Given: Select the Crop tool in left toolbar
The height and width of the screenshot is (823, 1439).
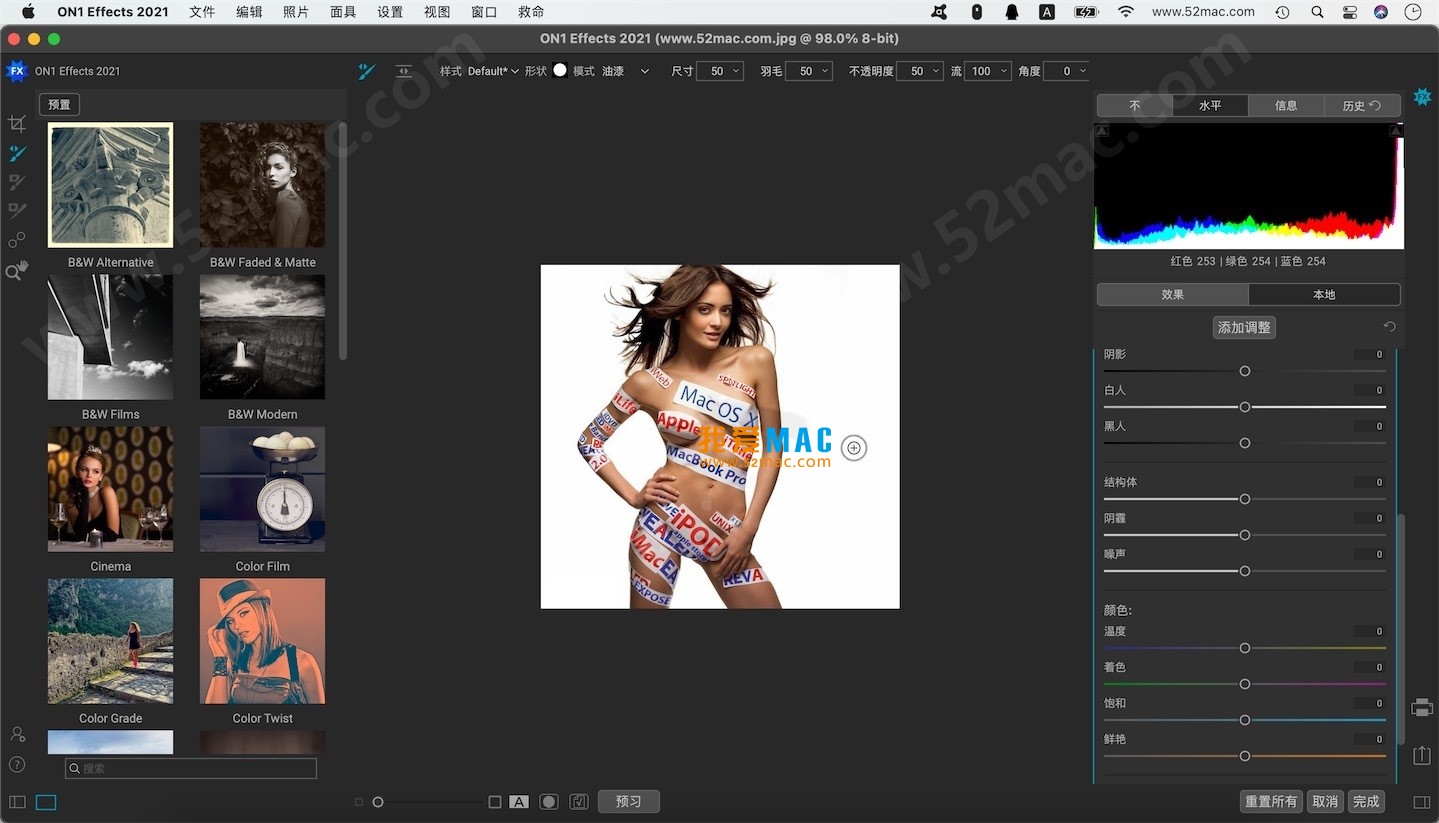Looking at the screenshot, I should click(17, 124).
